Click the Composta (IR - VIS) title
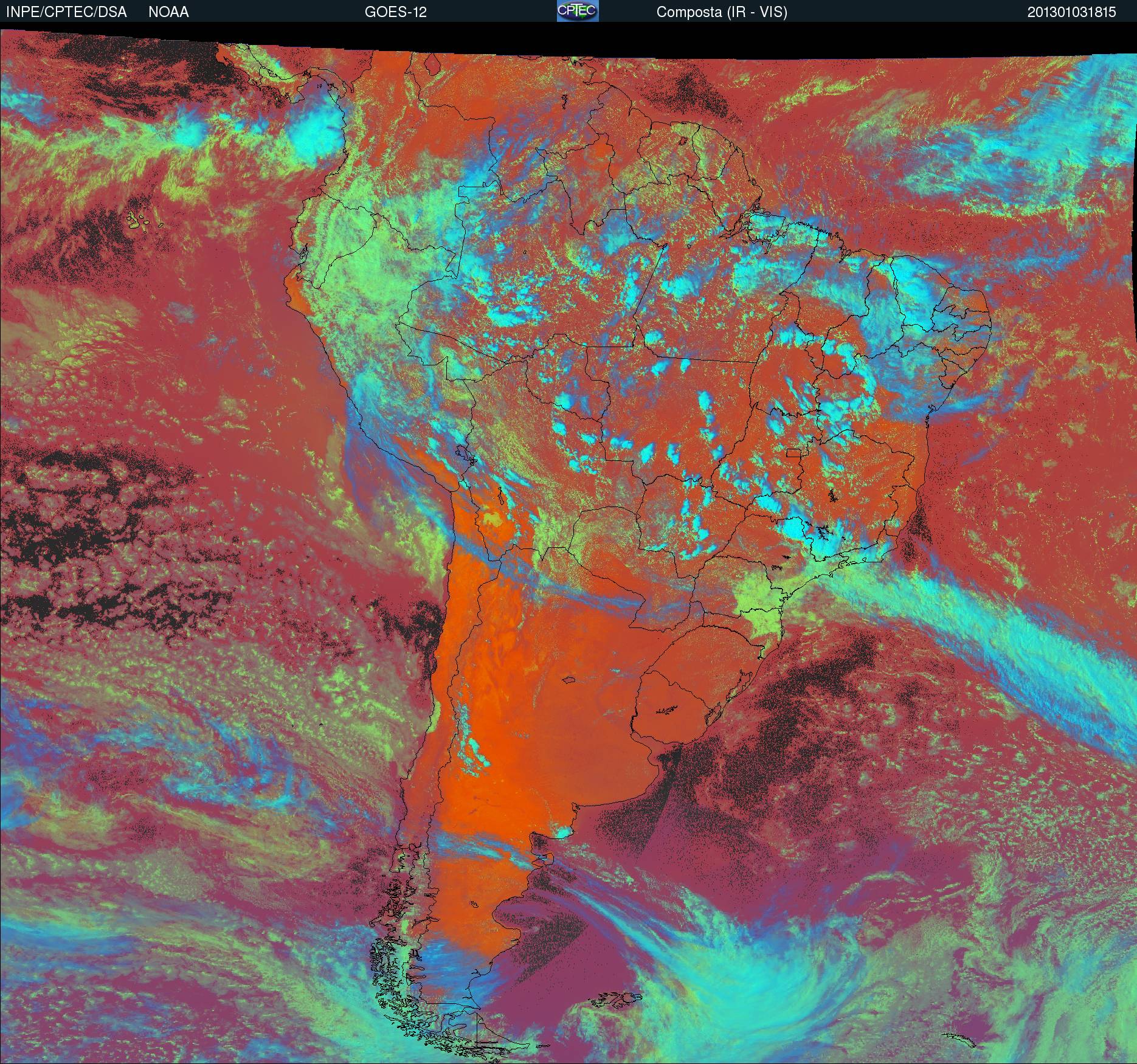The height and width of the screenshot is (1064, 1137). point(722,12)
